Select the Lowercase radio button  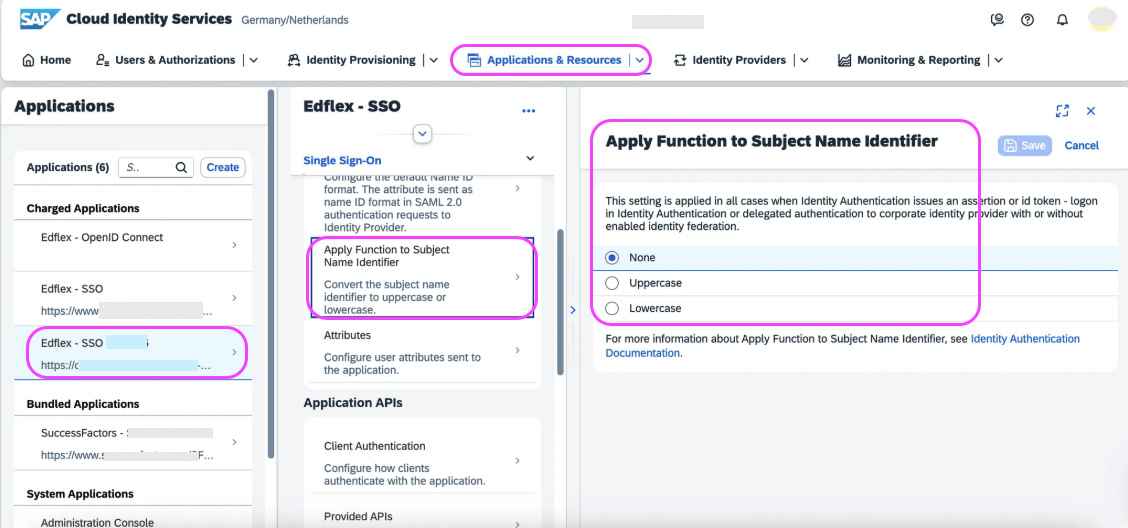point(612,309)
